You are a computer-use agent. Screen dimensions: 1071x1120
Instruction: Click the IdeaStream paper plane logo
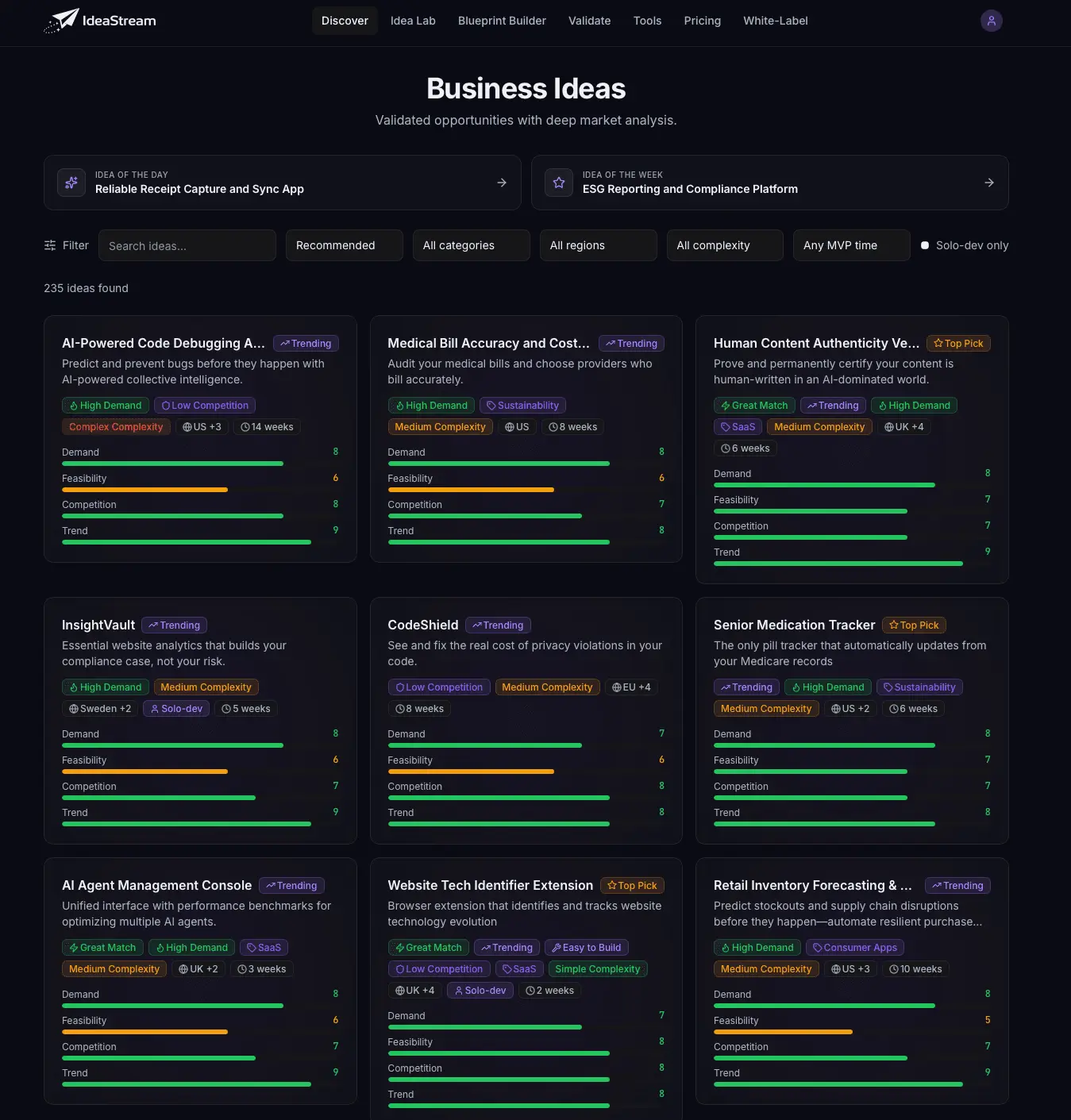click(x=61, y=21)
